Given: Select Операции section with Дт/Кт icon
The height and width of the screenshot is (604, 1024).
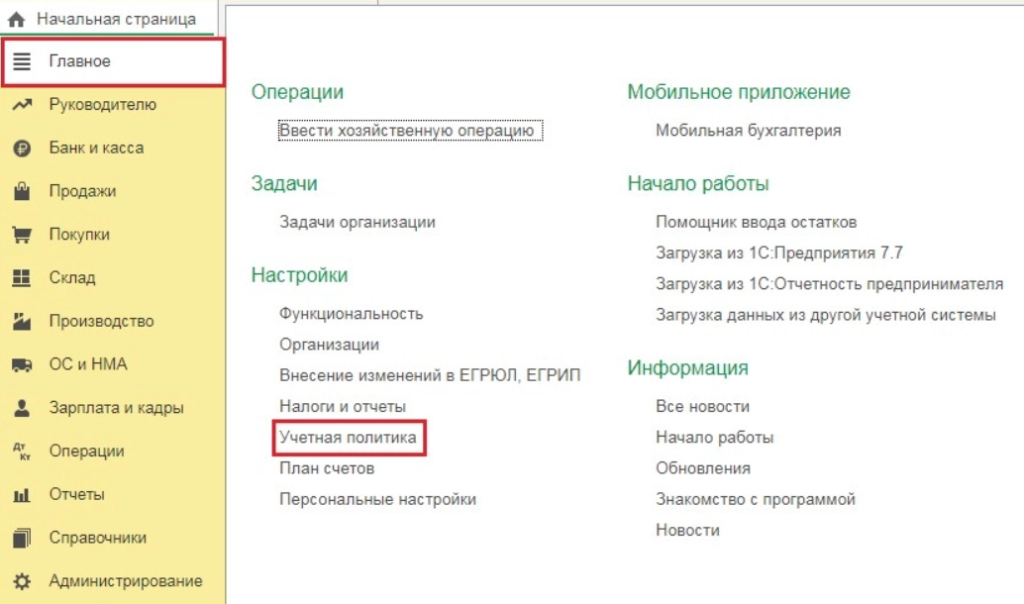Looking at the screenshot, I should coord(86,451).
